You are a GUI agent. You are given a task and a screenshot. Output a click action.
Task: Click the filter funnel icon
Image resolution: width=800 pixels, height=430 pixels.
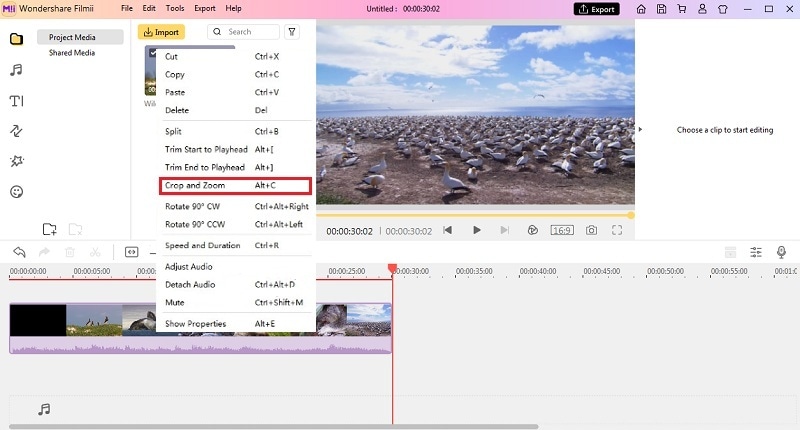pos(292,32)
